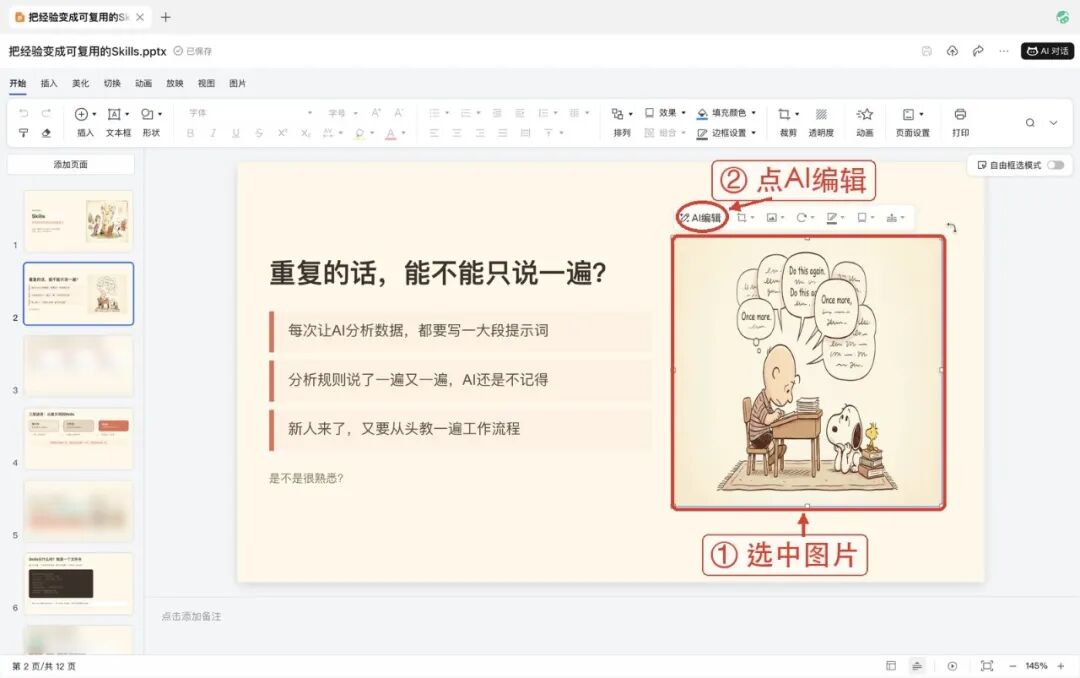Toggle the notes pane icon in status bar
This screenshot has width=1080, height=678.
[x=917, y=666]
